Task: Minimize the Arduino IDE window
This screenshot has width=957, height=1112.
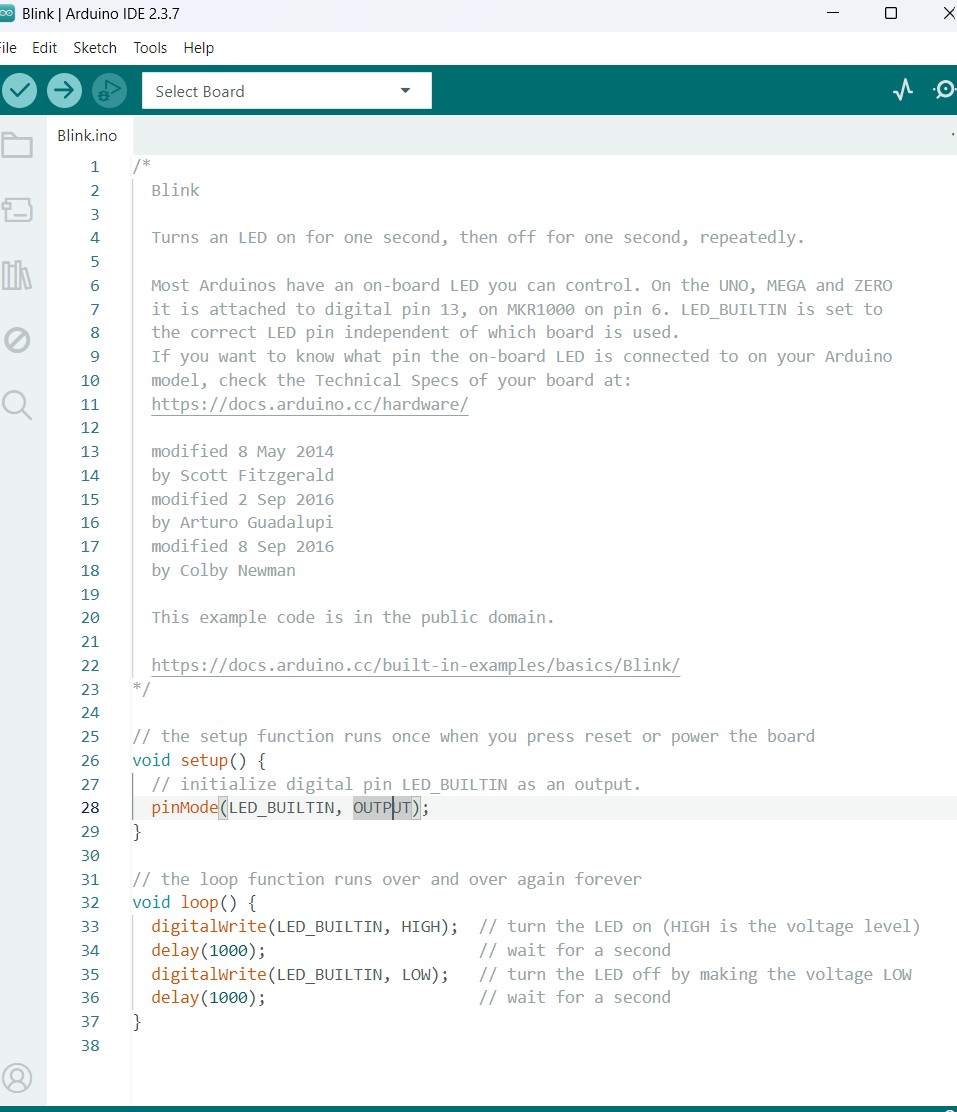Action: 834,13
